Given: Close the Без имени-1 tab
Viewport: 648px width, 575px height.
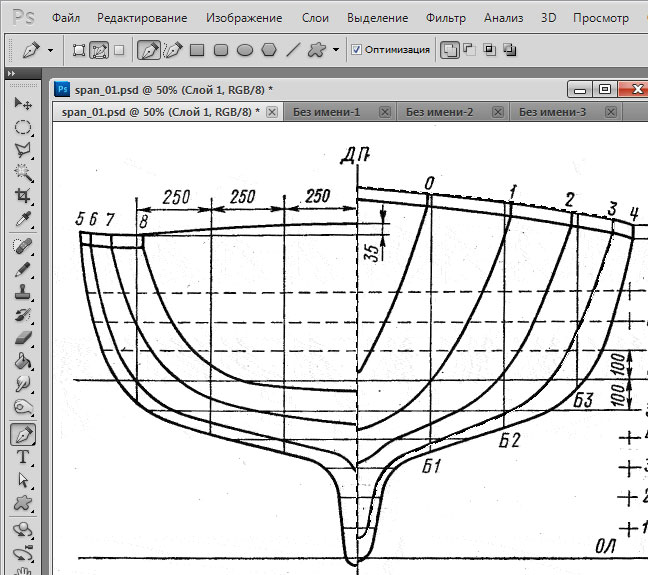Looking at the screenshot, I should point(384,111).
